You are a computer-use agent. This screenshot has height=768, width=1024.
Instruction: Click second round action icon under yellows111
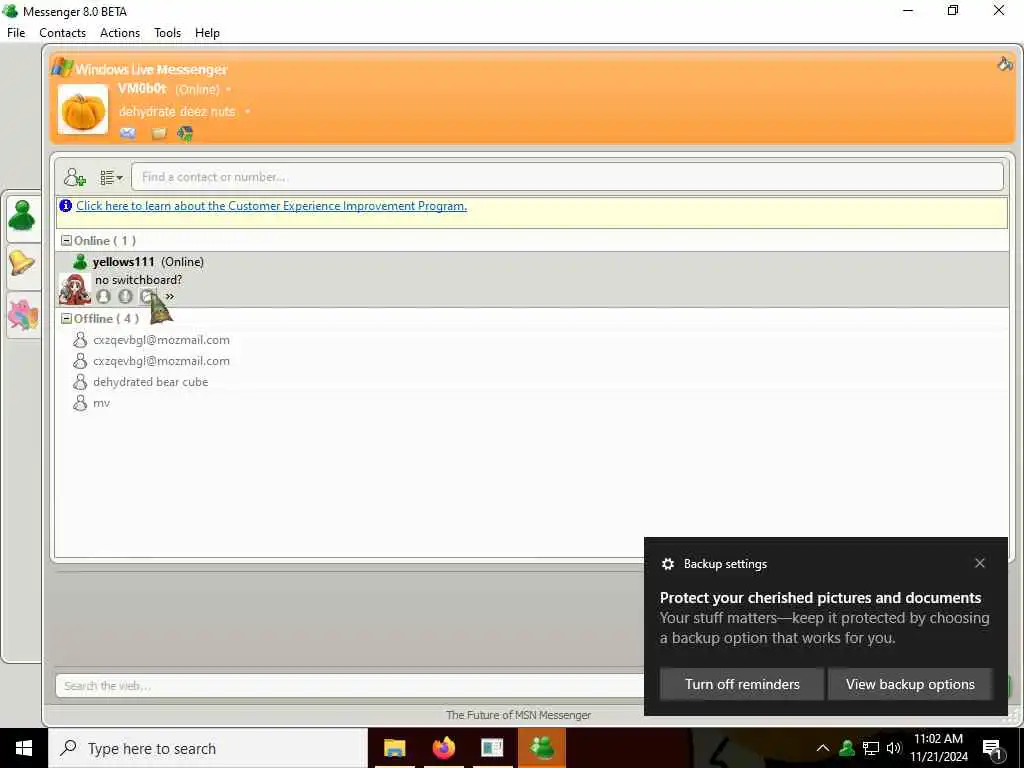click(125, 296)
